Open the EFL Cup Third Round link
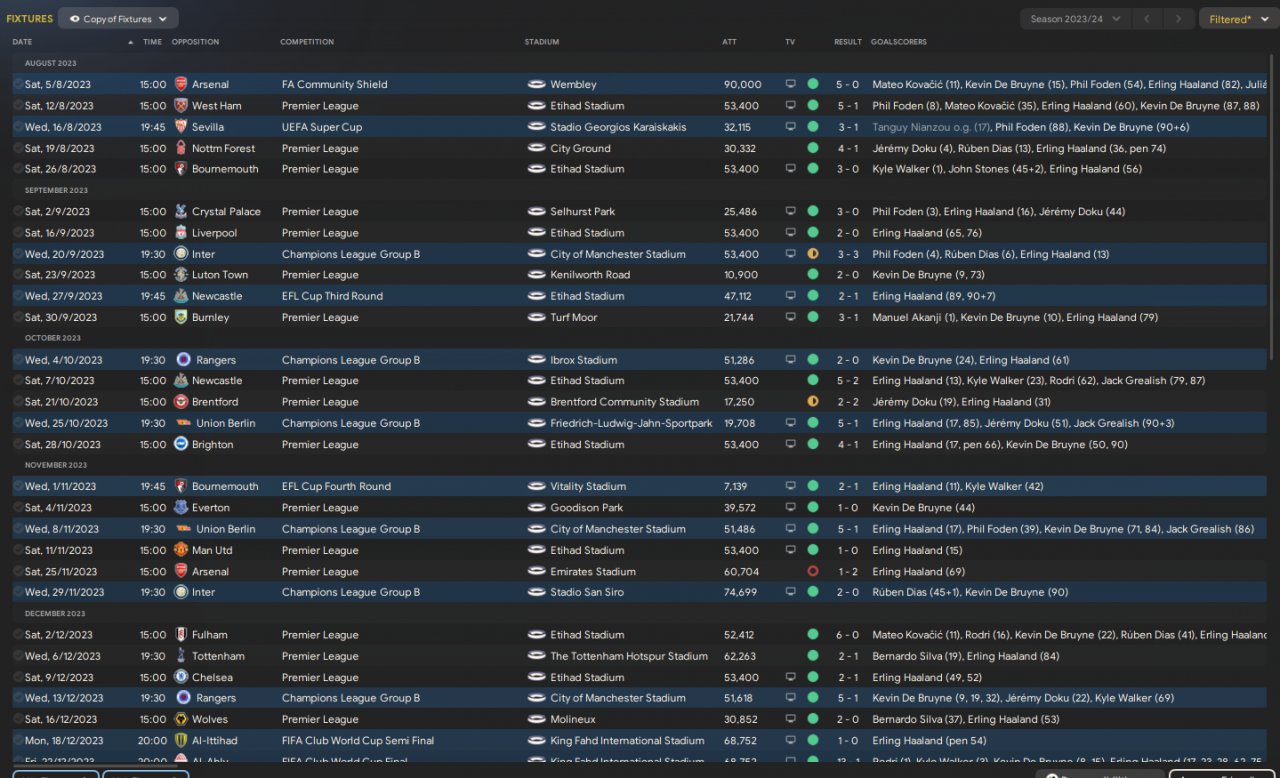Screen dimensions: 1280x778 [332, 296]
